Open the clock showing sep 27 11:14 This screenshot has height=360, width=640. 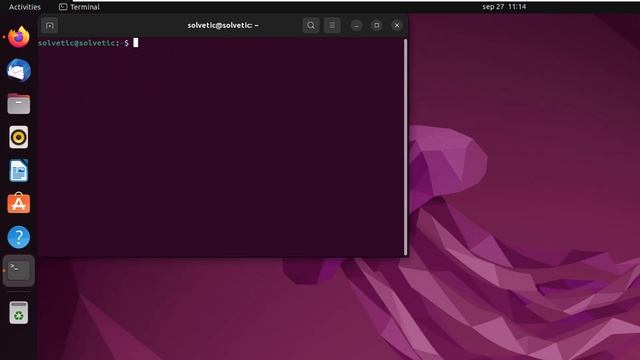(504, 7)
